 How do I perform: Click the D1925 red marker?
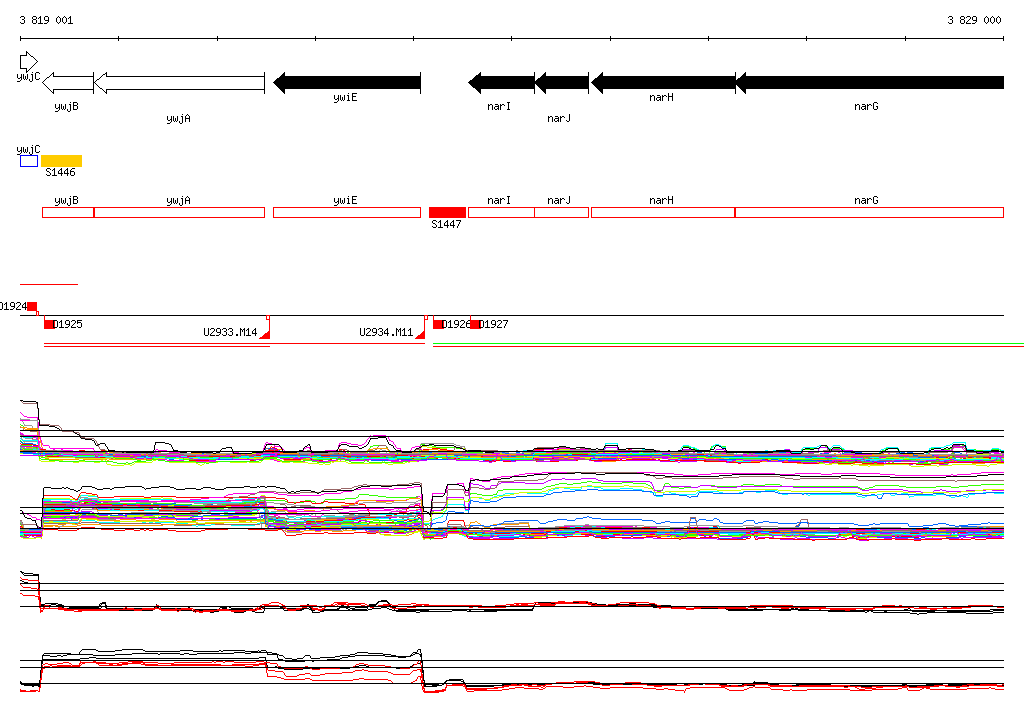click(x=49, y=324)
